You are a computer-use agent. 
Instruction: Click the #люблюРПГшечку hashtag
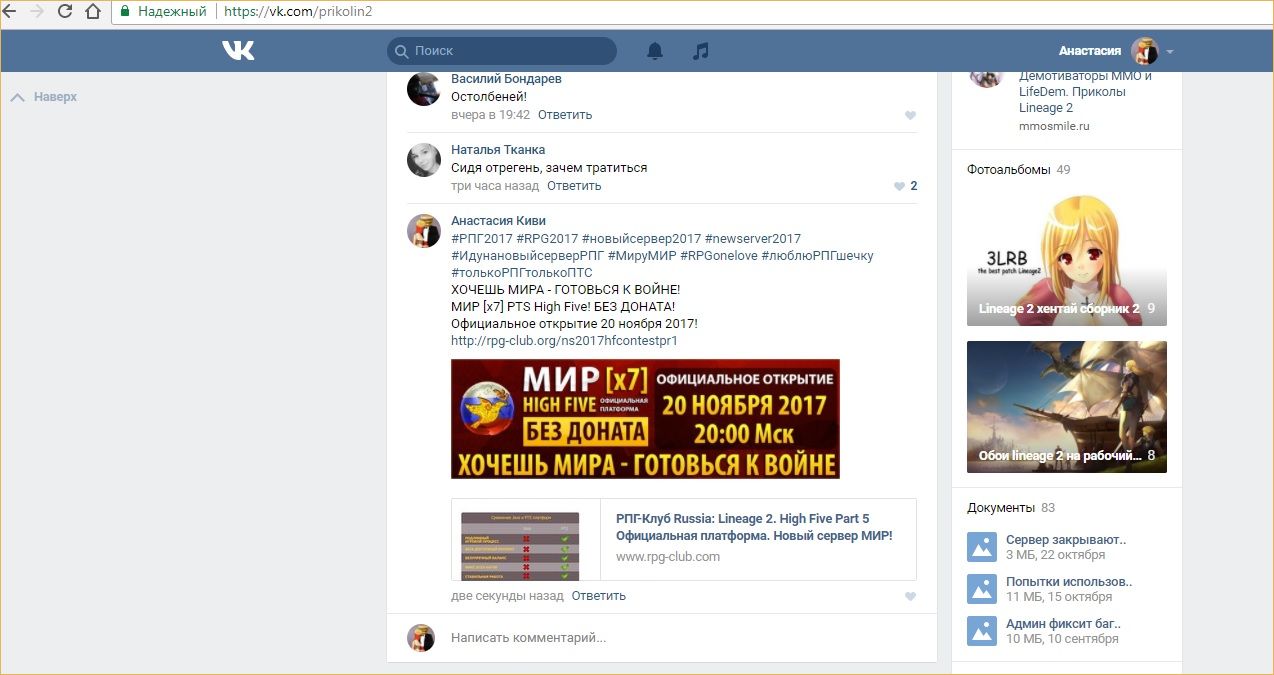tap(817, 256)
